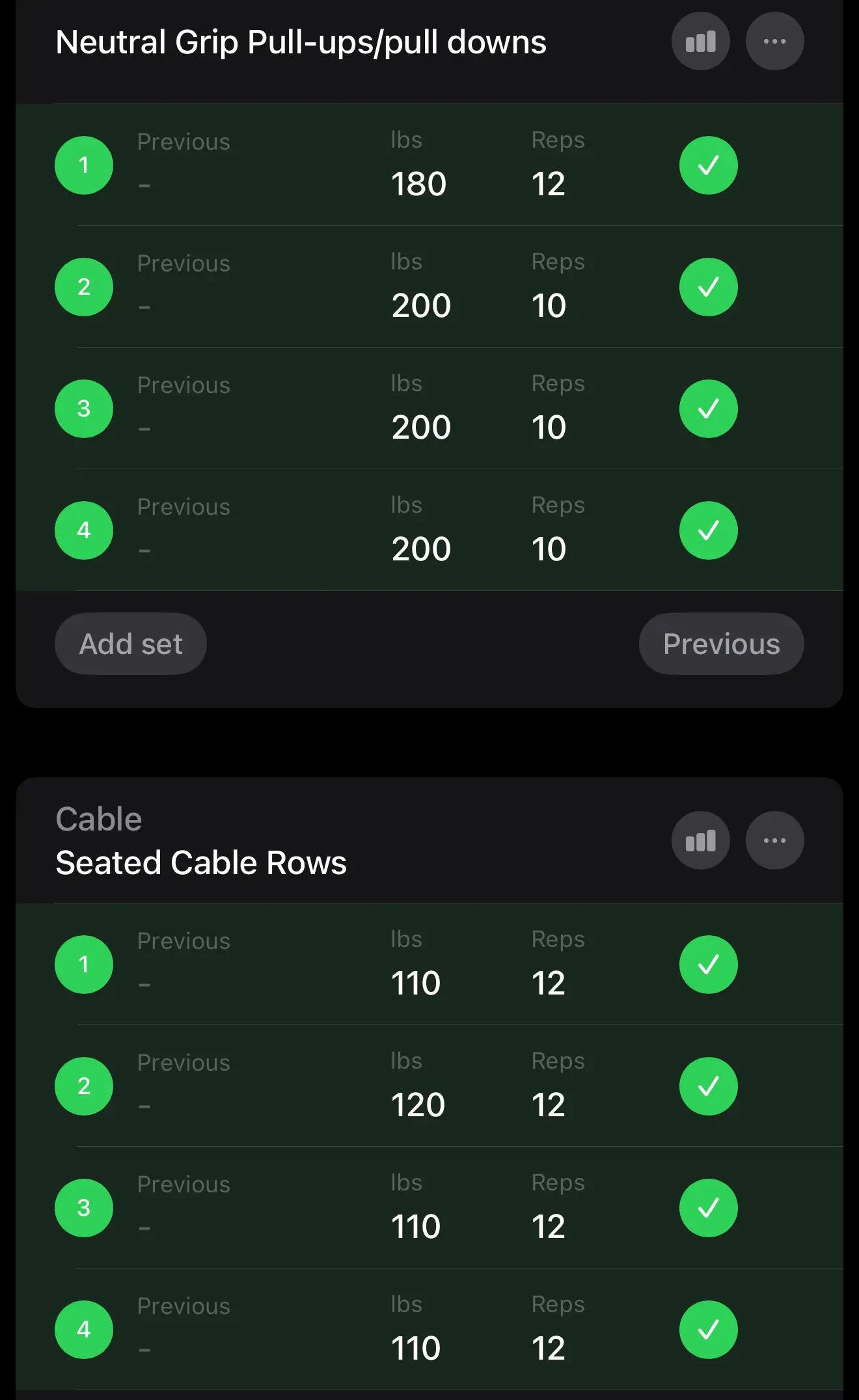Image resolution: width=859 pixels, height=1400 pixels.
Task: Tap set 3 badge of Neutral Grip Pull-ups
Action: click(84, 409)
